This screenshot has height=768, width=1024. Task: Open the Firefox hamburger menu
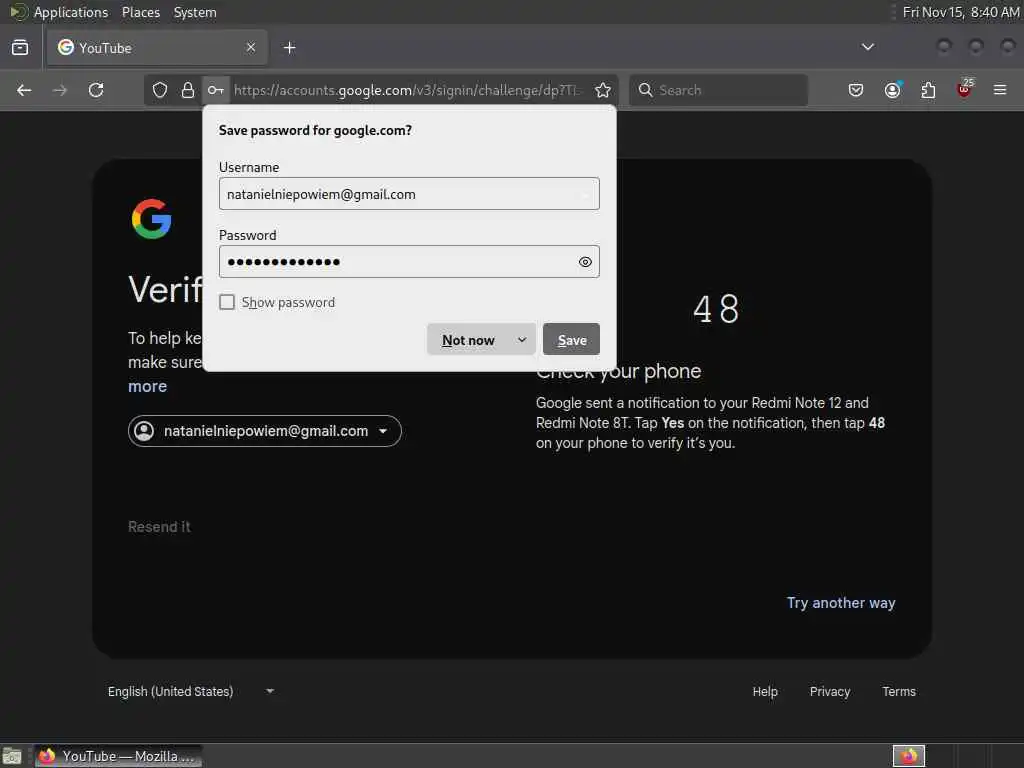[x=1000, y=90]
